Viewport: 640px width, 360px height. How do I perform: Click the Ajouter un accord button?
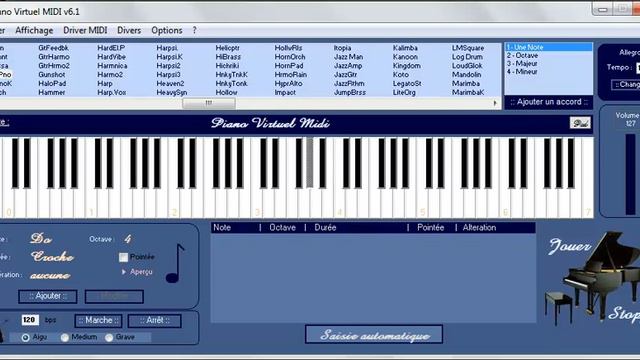tap(549, 102)
